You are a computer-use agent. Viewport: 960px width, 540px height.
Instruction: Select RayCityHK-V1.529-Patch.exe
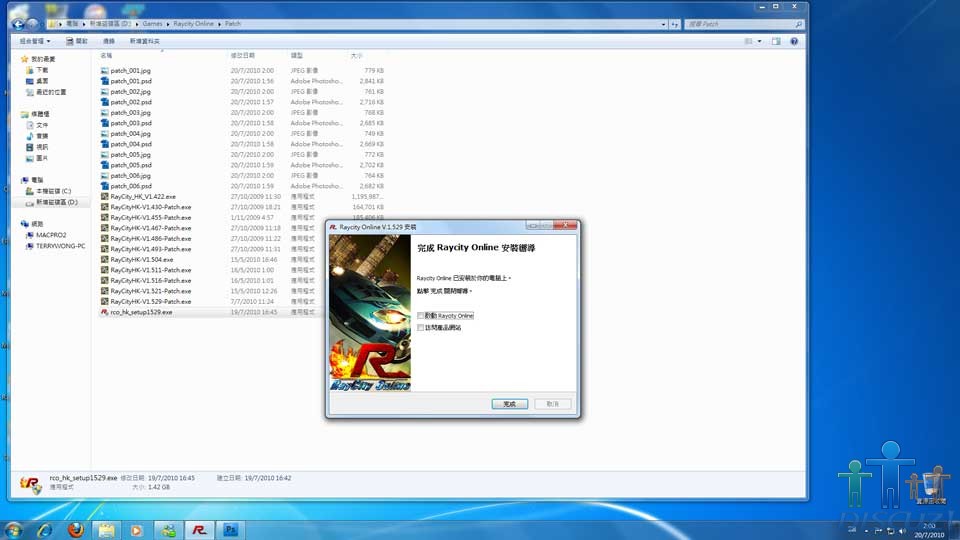click(151, 302)
